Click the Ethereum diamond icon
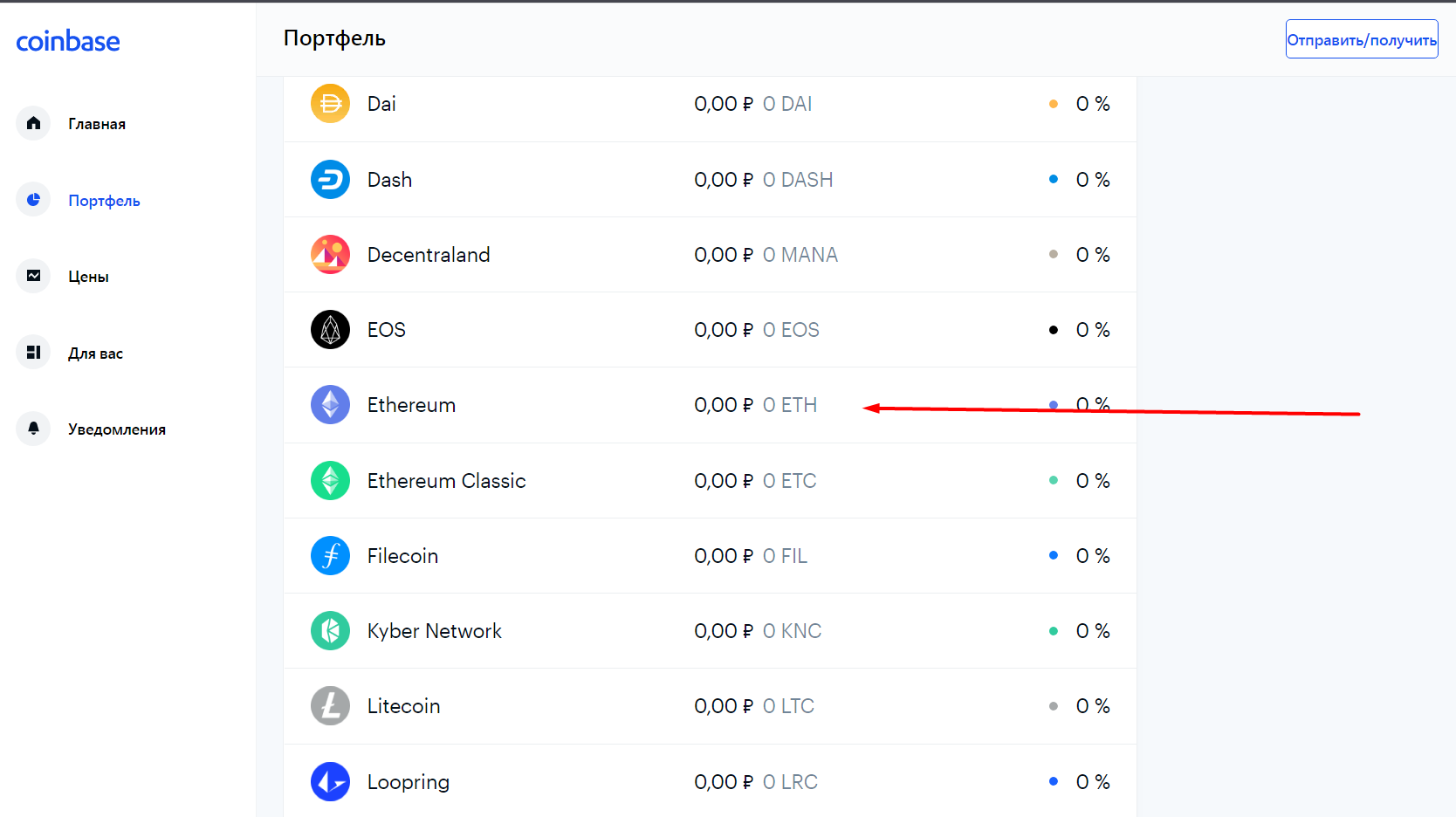 click(330, 405)
